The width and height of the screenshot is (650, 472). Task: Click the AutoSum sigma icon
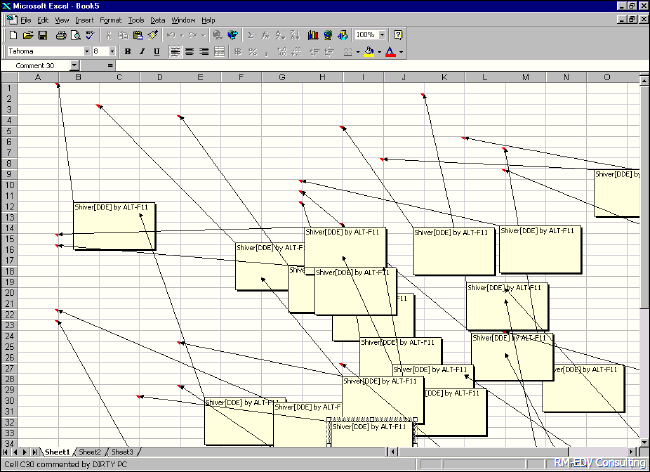point(251,35)
